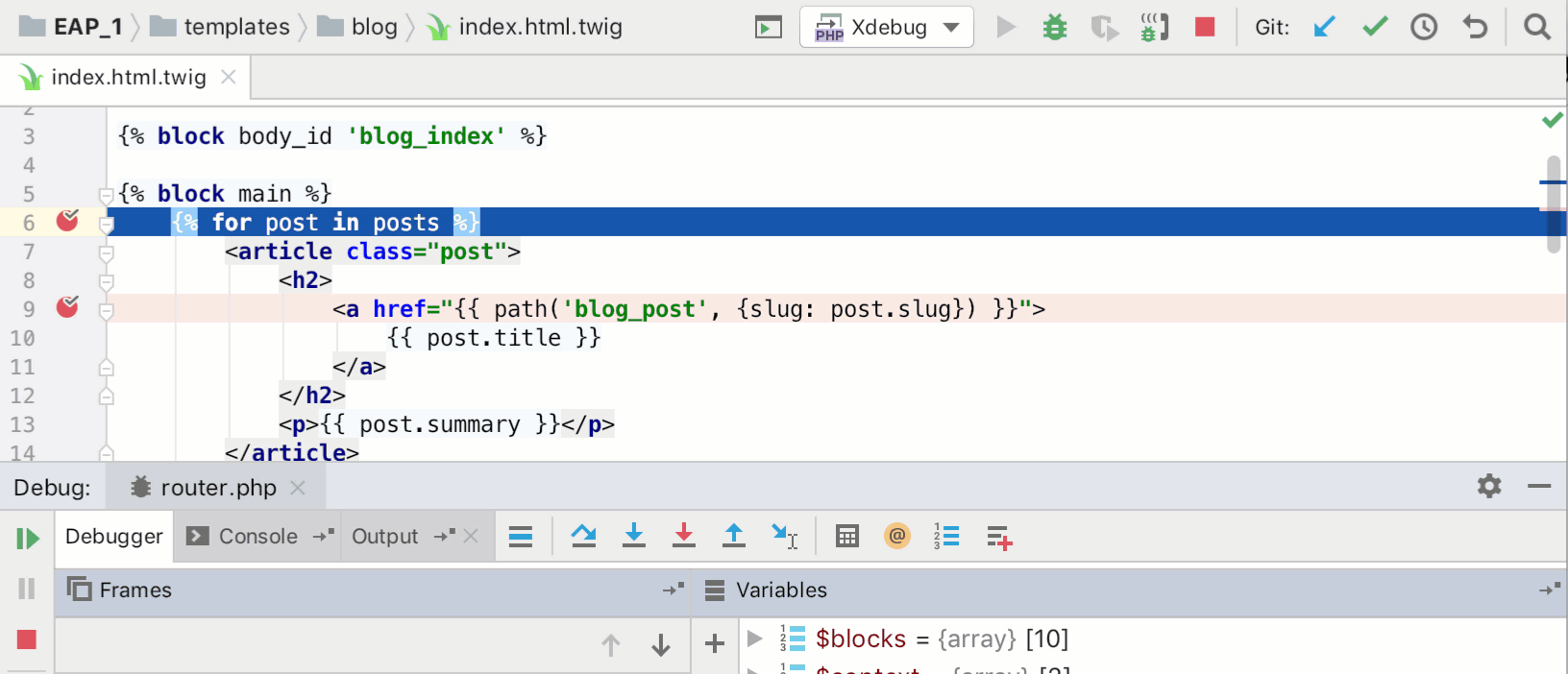
Task: Toggle breakpoint on line 6
Action: (67, 221)
